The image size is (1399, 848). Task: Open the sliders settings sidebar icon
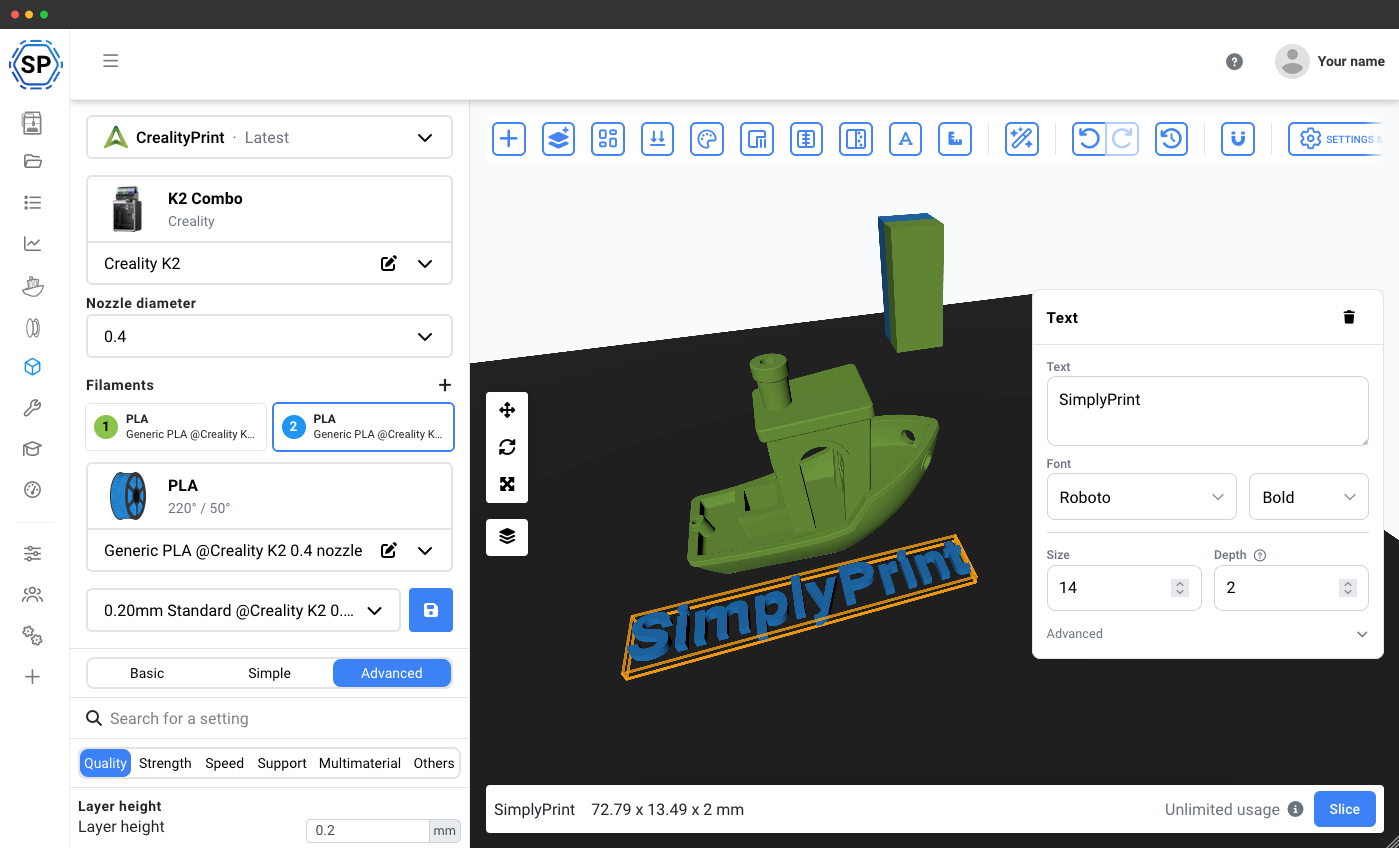tap(32, 553)
